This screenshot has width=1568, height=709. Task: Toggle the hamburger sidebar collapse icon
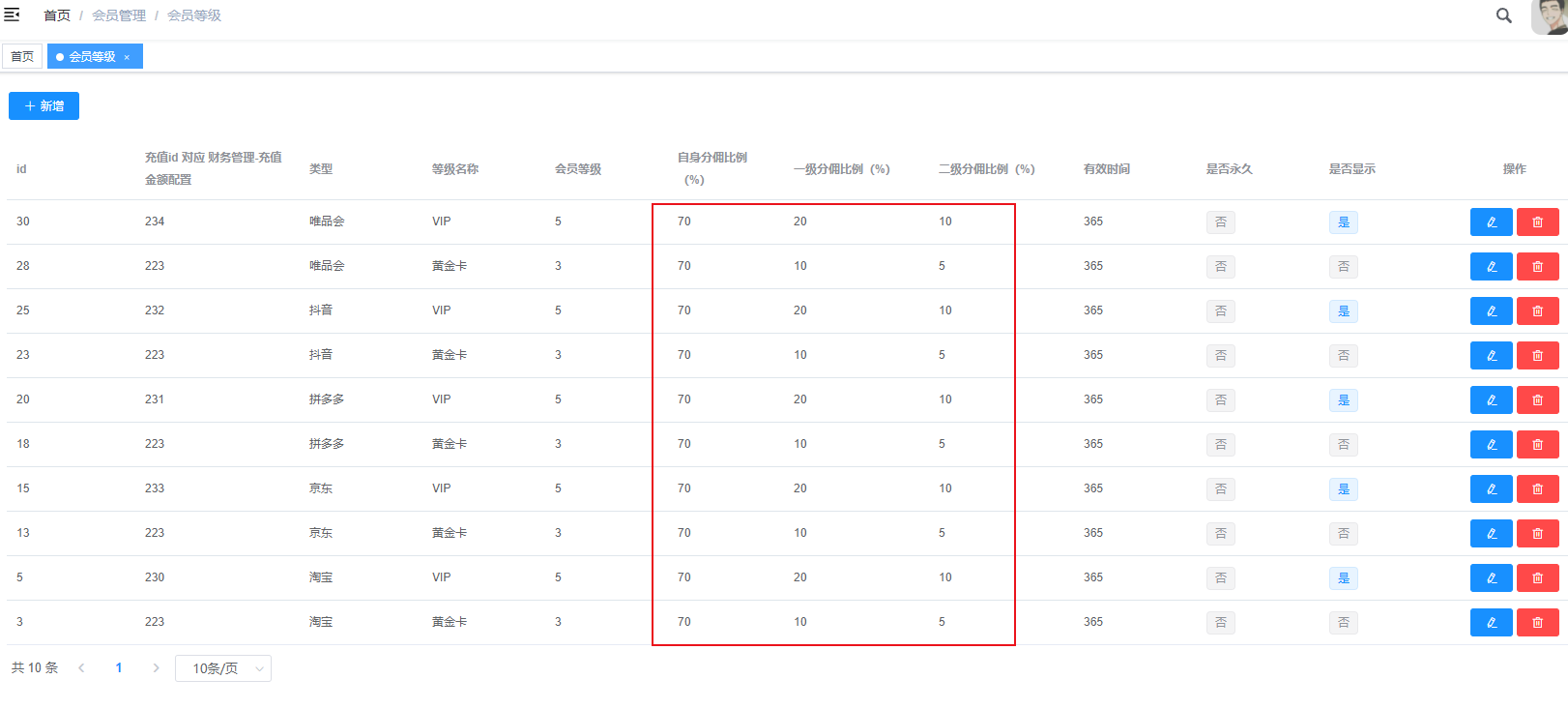pos(12,15)
